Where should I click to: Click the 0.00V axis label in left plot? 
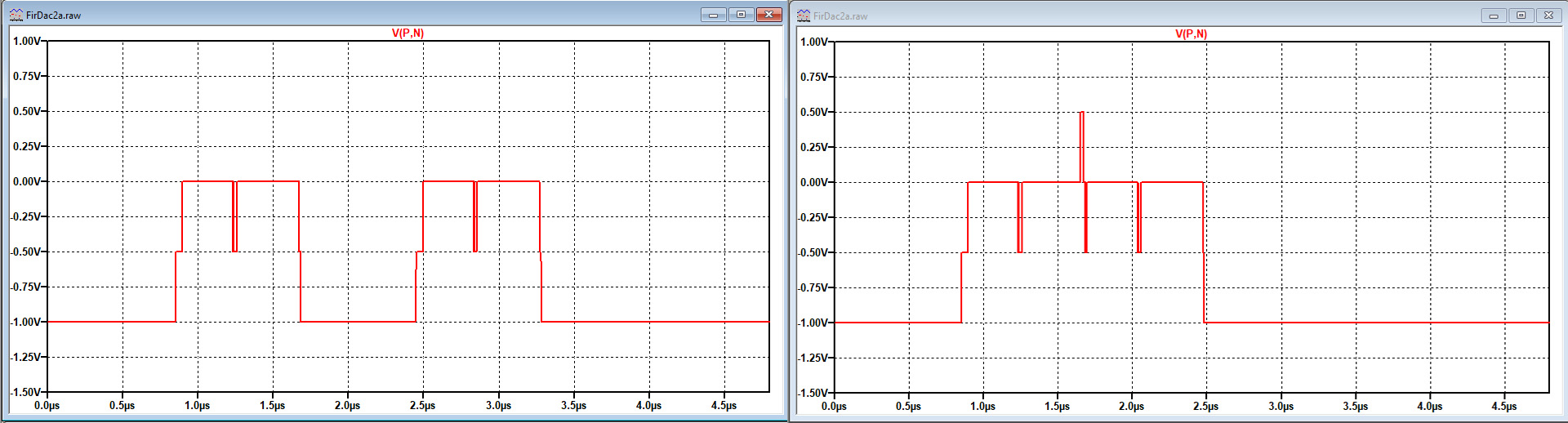[26, 181]
